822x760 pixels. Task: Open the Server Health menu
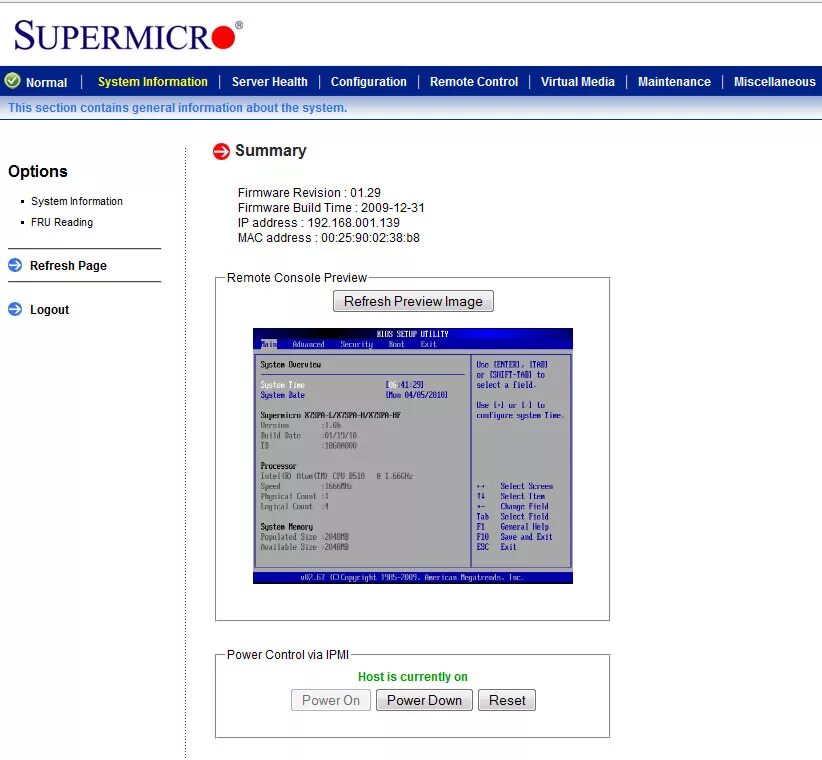coord(269,82)
